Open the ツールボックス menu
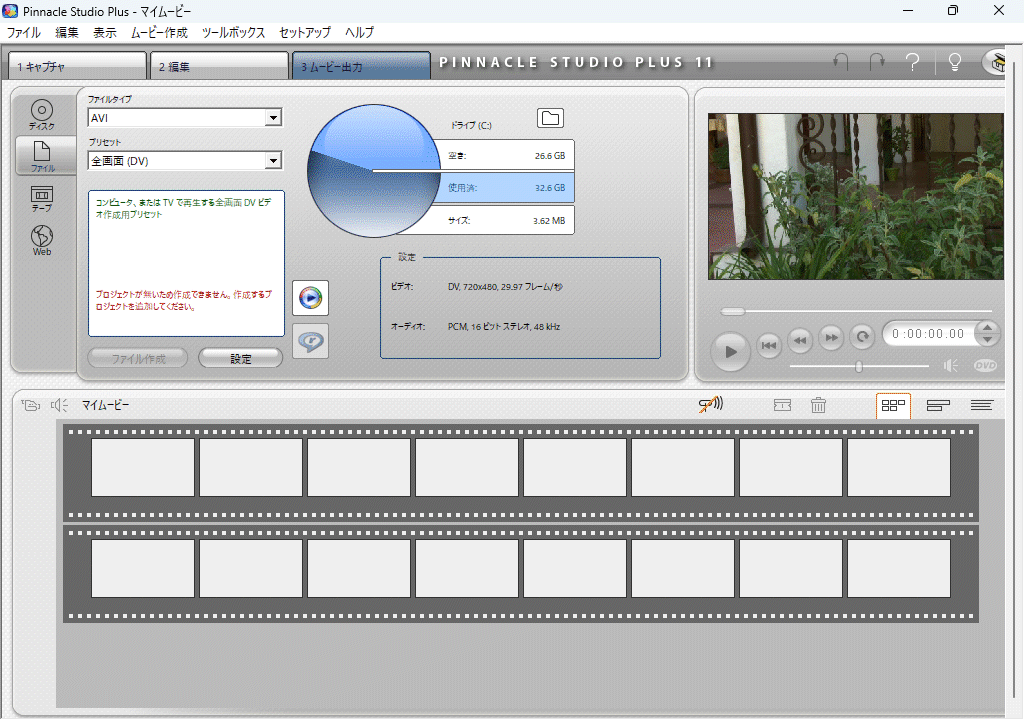The height and width of the screenshot is (720, 1024). (x=233, y=33)
